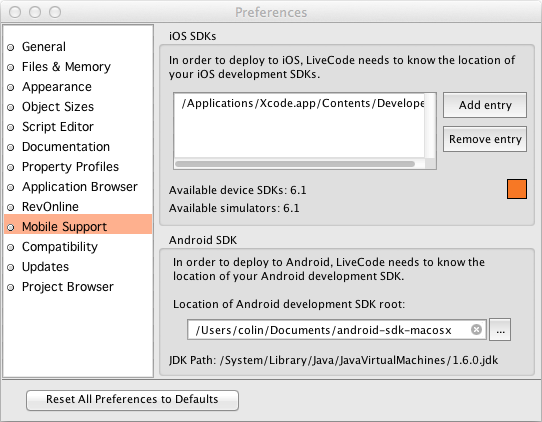This screenshot has width=542, height=422.
Task: Go to Updates preferences
Action: (x=45, y=267)
